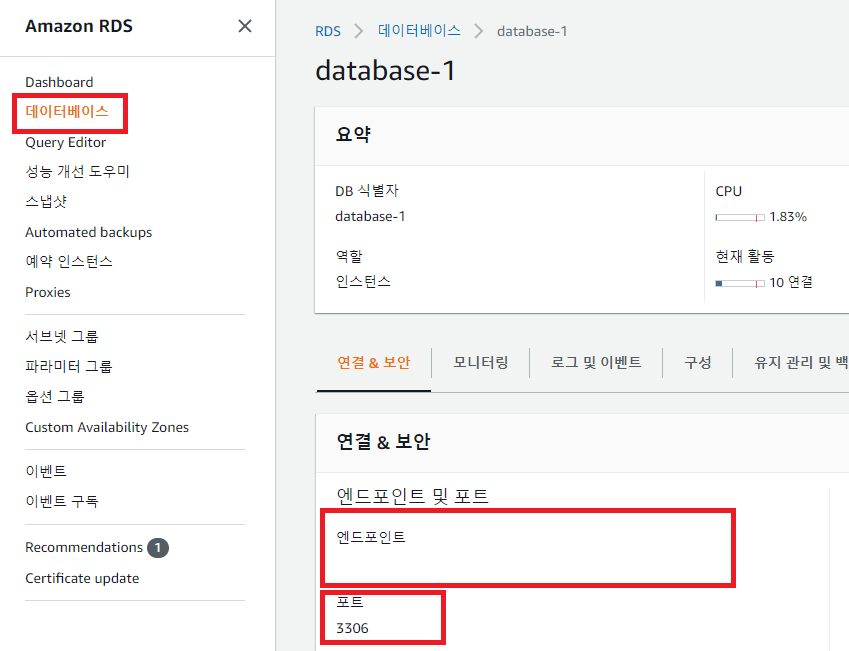Viewport: 849px width, 651px height.
Task: Open Recommendations in the sidebar
Action: pos(84,548)
